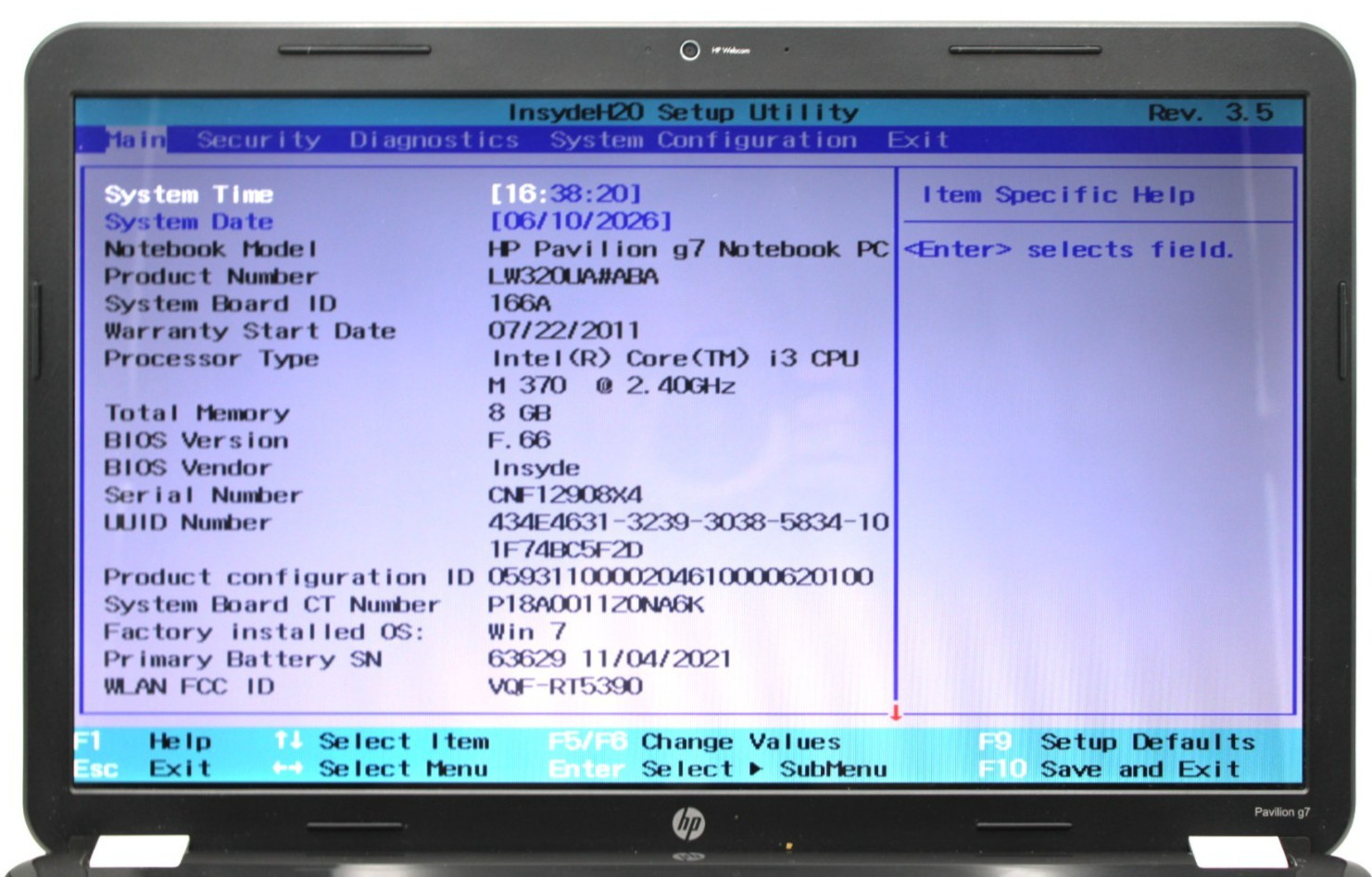Screen dimensions: 1372x877
Task: Click the Product configuration ID label
Action: coord(289,577)
